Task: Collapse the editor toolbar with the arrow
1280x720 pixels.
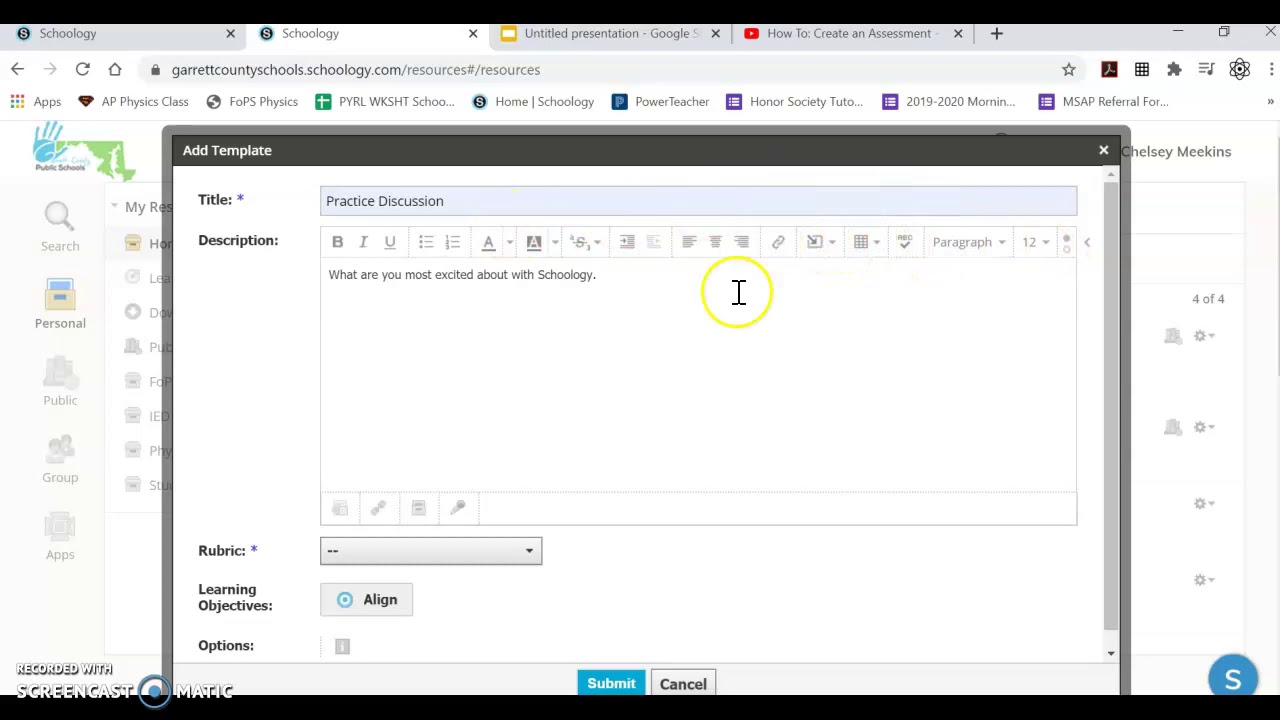Action: pyautogui.click(x=1087, y=242)
